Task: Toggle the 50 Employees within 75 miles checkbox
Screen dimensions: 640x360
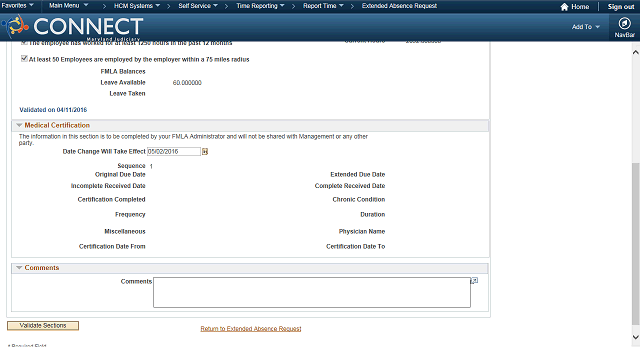Action: click(x=24, y=59)
